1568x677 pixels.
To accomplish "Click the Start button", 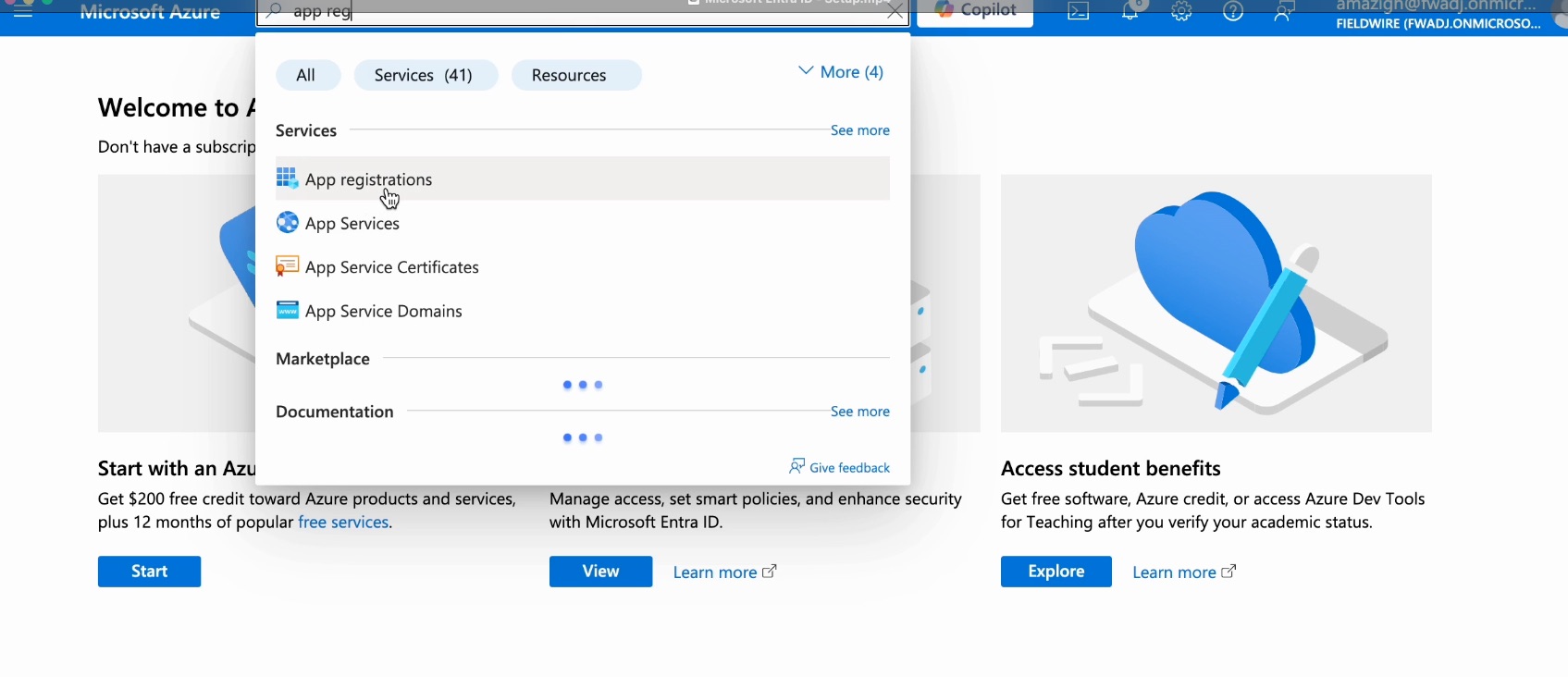I will pyautogui.click(x=150, y=572).
